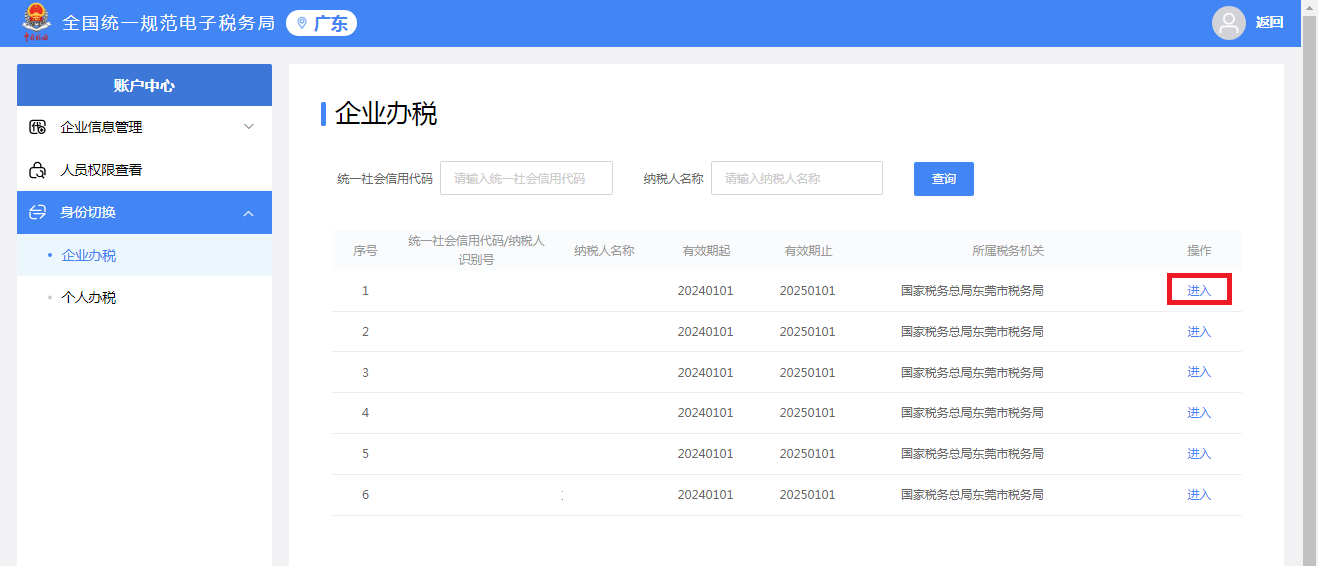Click 进入 link in row 1
This screenshot has height=566, width=1318.
click(x=1199, y=290)
